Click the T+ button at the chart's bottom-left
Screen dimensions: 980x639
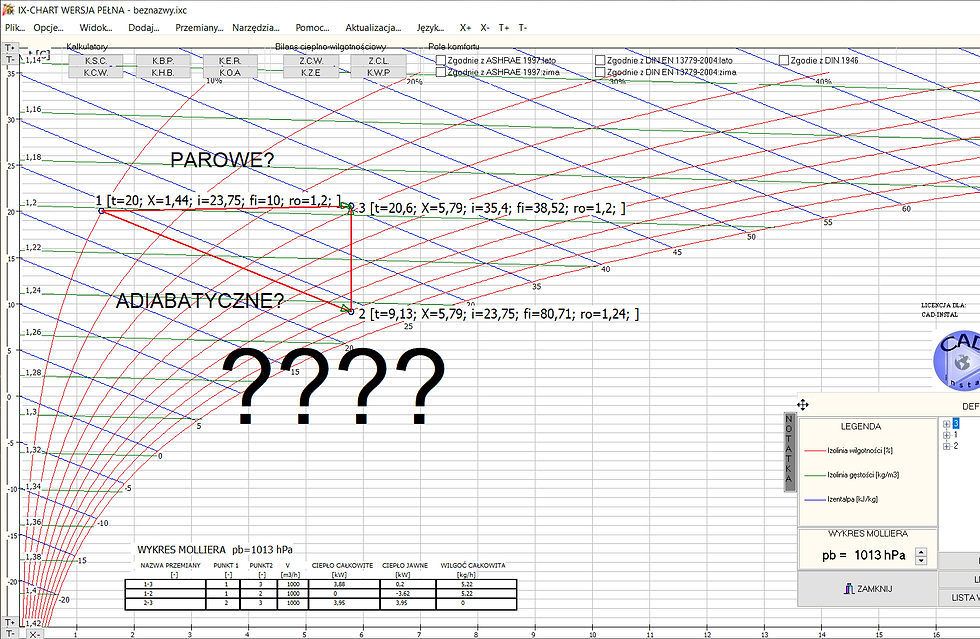click(x=9, y=622)
